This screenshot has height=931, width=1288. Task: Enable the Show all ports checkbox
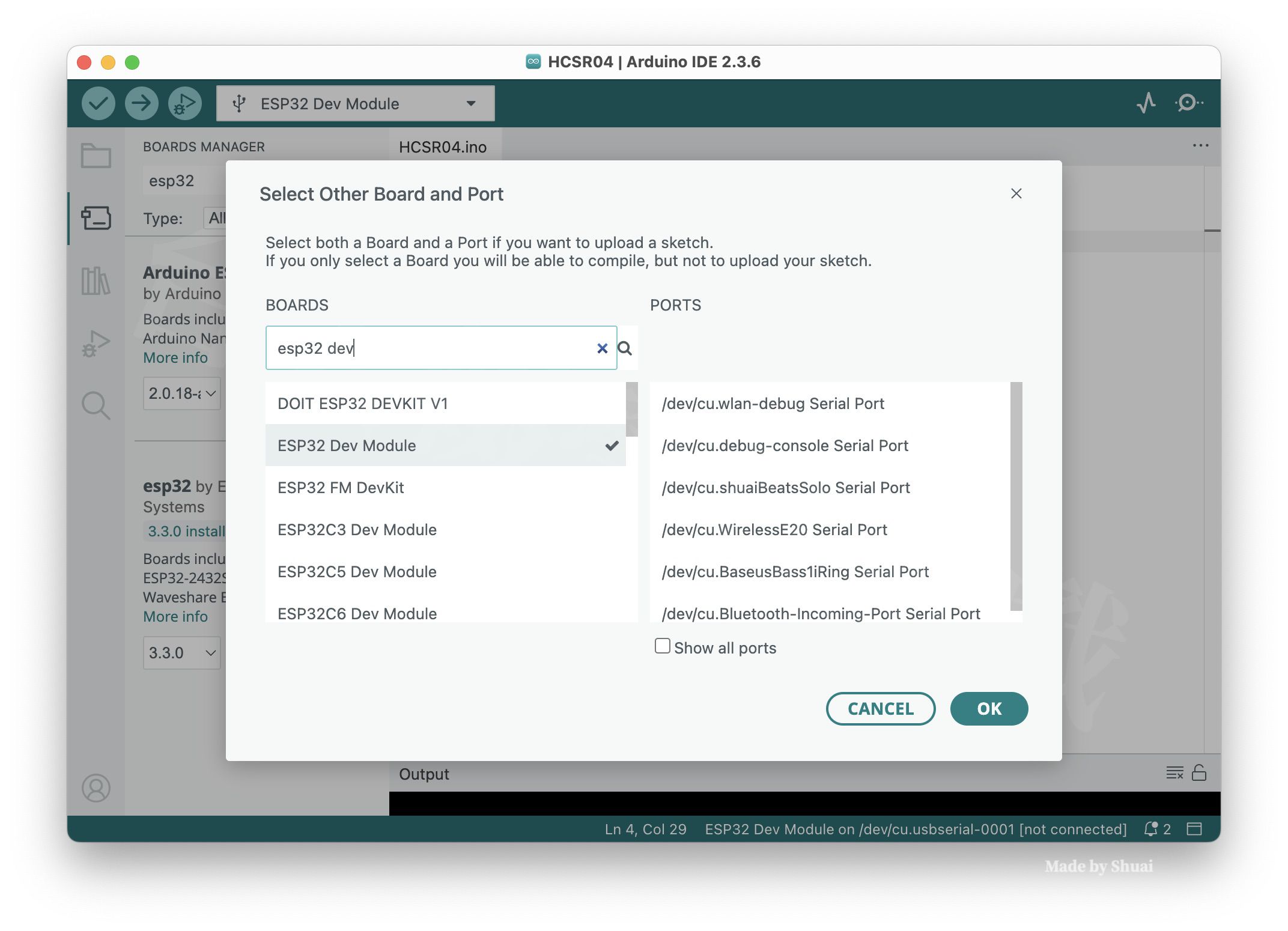[662, 646]
